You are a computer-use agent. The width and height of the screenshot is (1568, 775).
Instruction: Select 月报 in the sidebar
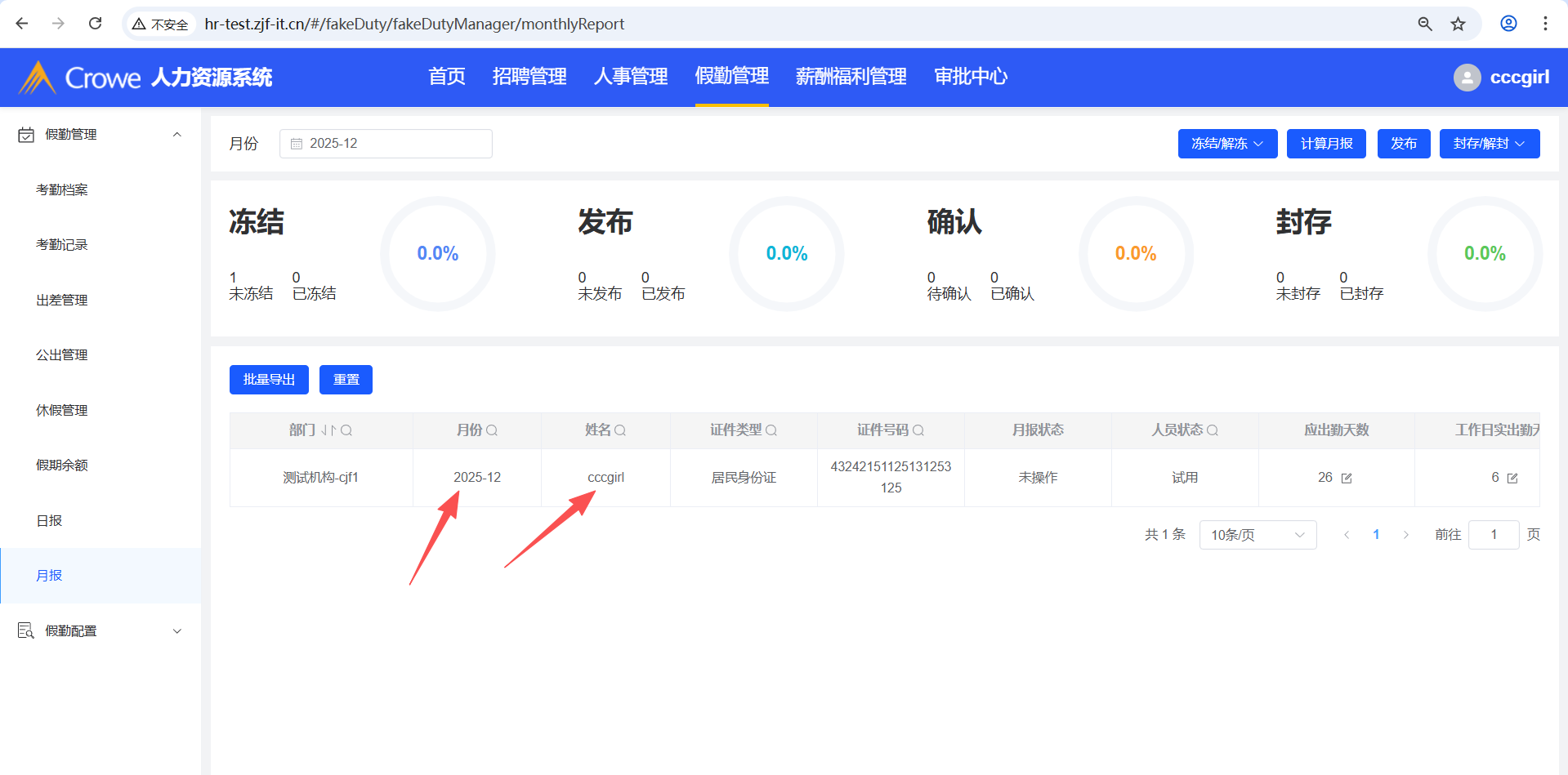[101, 576]
